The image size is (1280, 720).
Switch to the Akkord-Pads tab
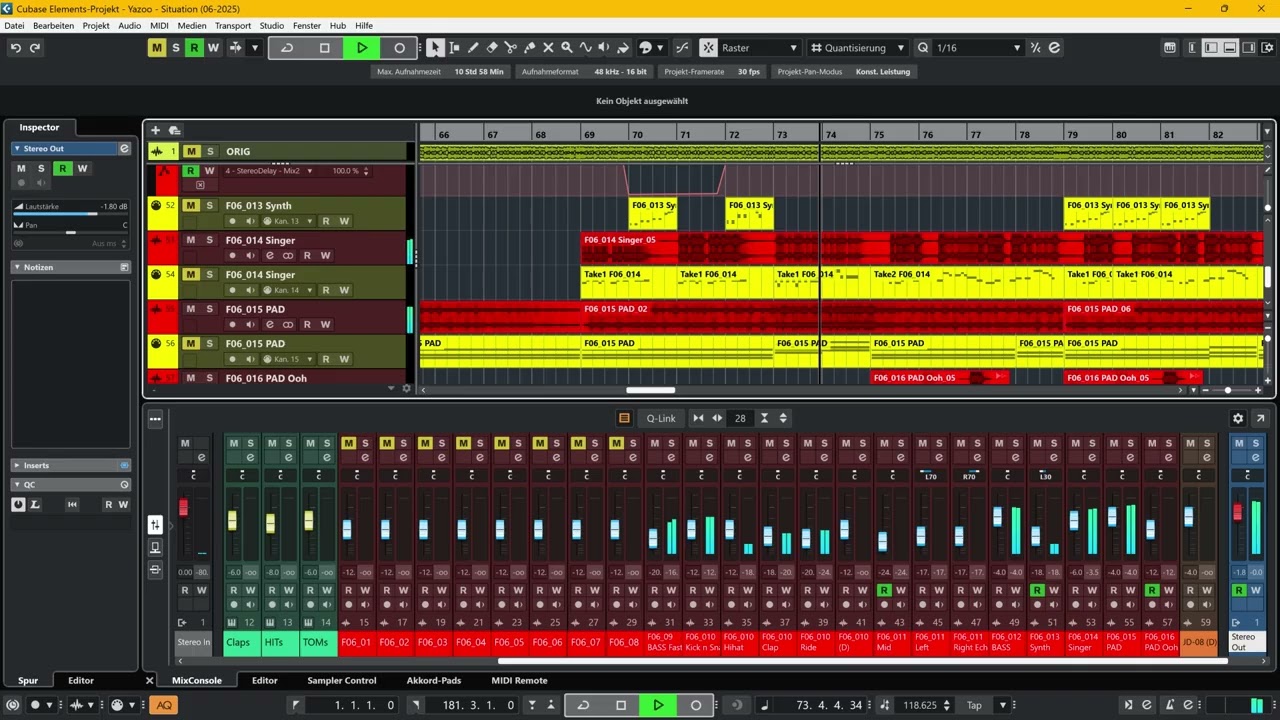(x=434, y=681)
